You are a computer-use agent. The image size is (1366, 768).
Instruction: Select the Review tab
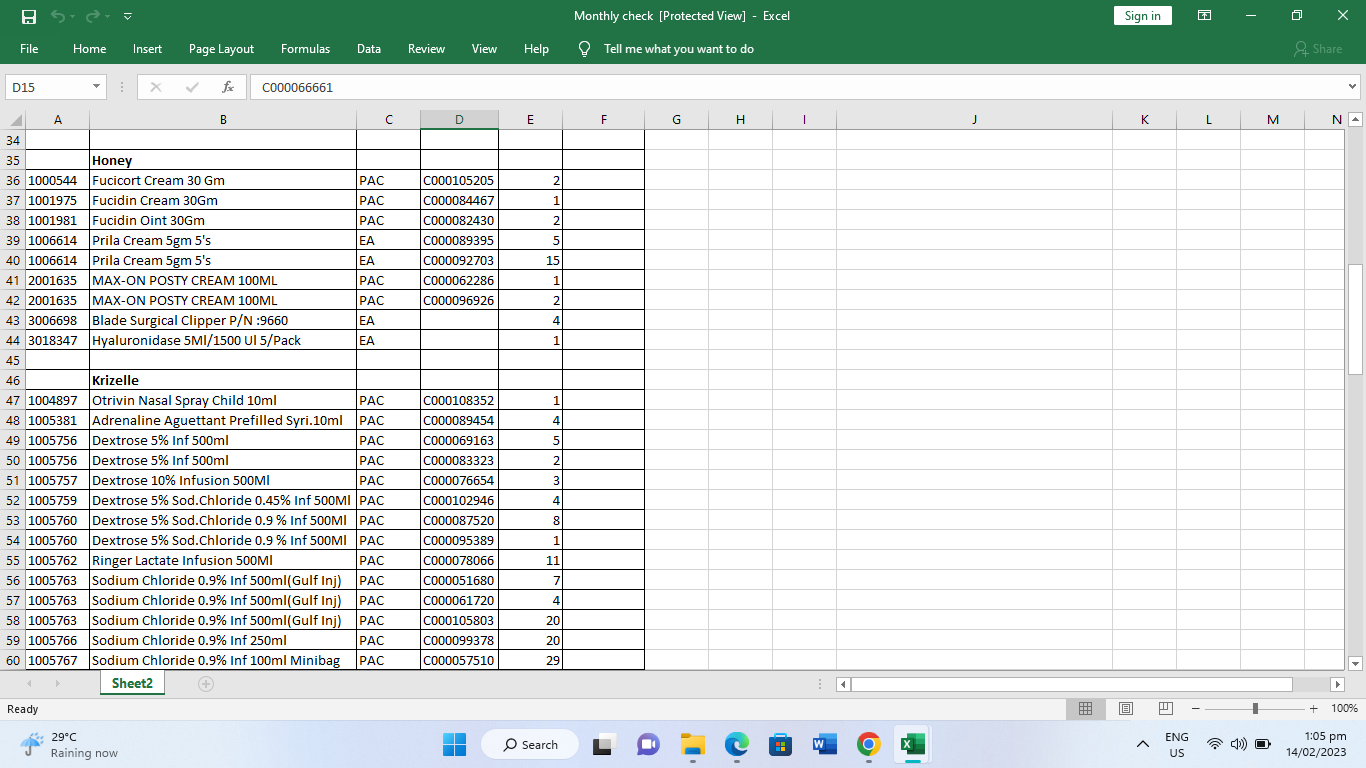tap(426, 49)
